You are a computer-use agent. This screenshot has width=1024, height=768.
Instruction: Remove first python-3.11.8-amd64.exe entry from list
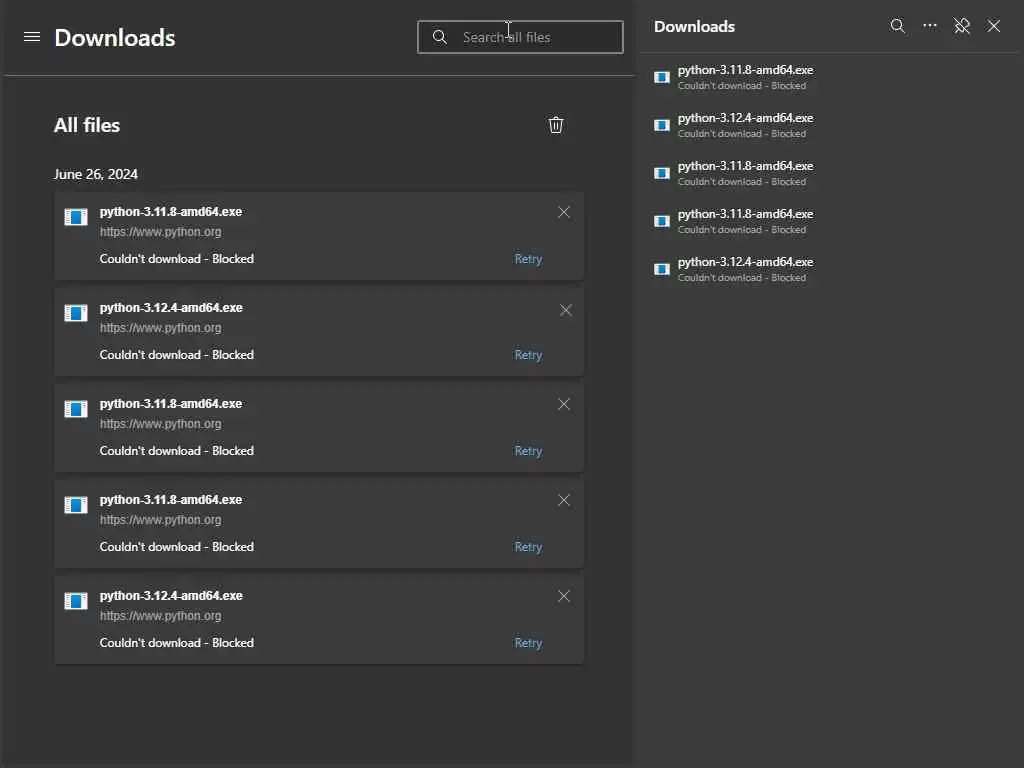[x=564, y=212]
